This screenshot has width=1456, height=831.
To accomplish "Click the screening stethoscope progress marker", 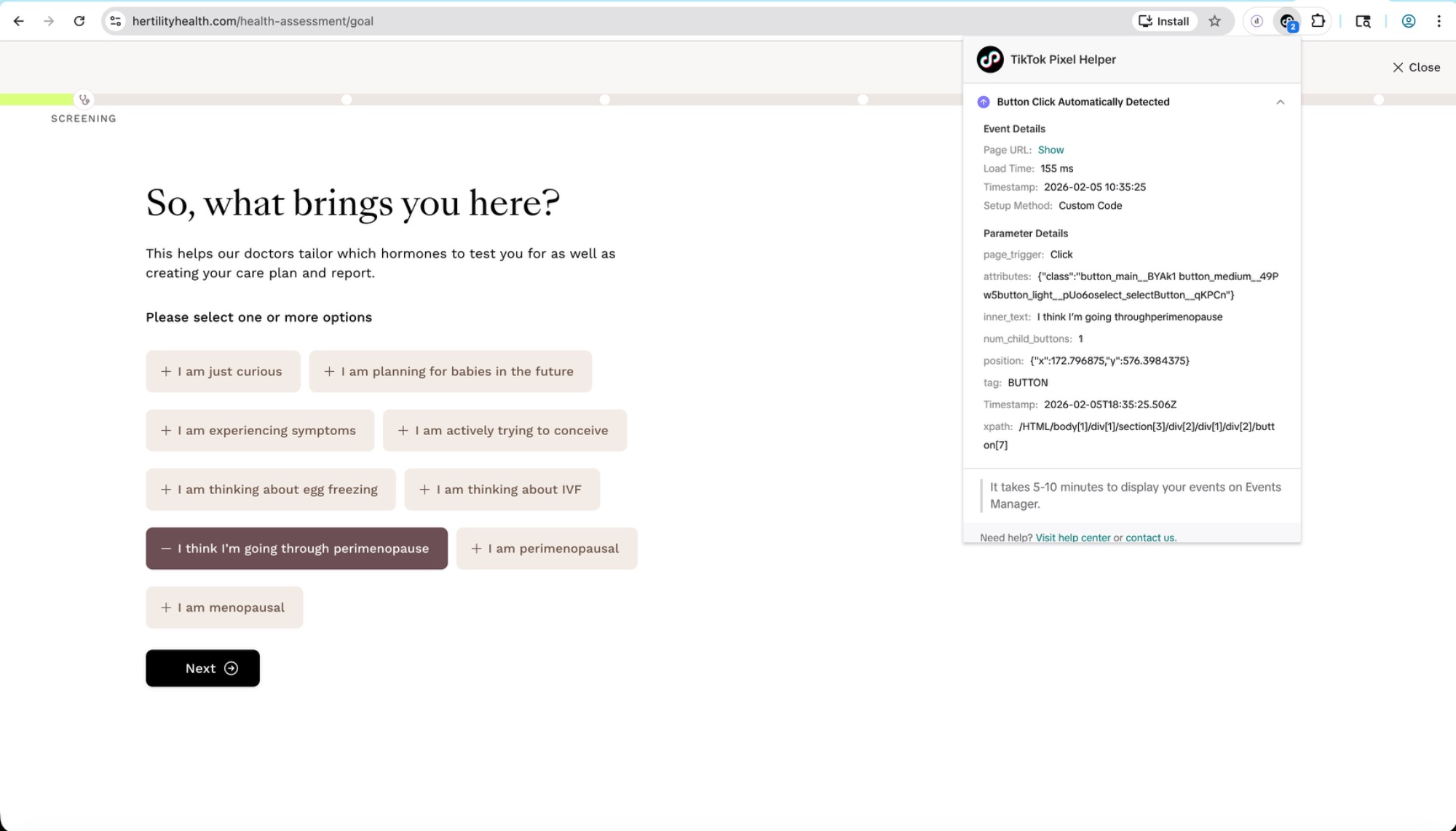I will (x=84, y=100).
